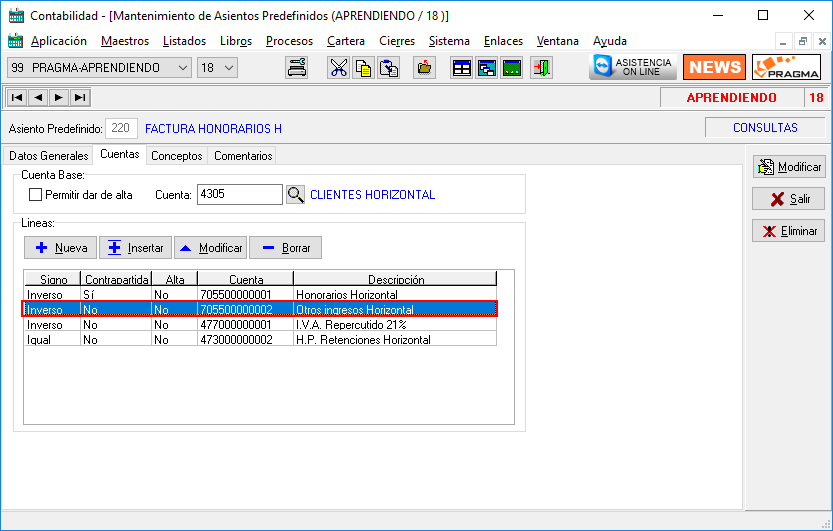
Task: Click Salir button
Action: coord(789,199)
